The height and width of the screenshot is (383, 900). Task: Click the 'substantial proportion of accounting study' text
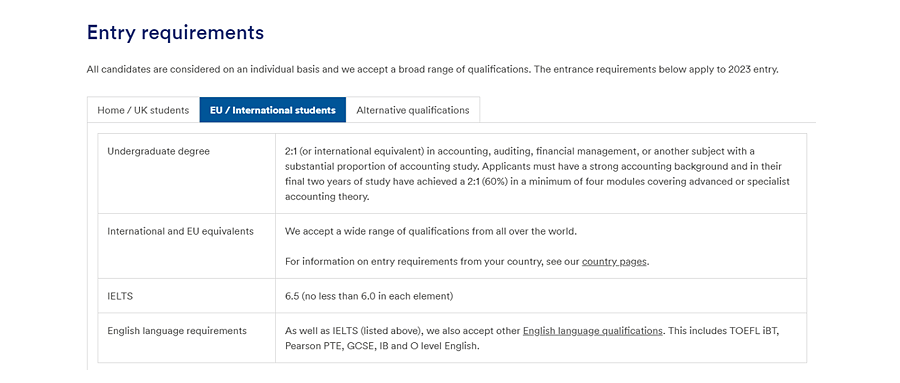381,167
